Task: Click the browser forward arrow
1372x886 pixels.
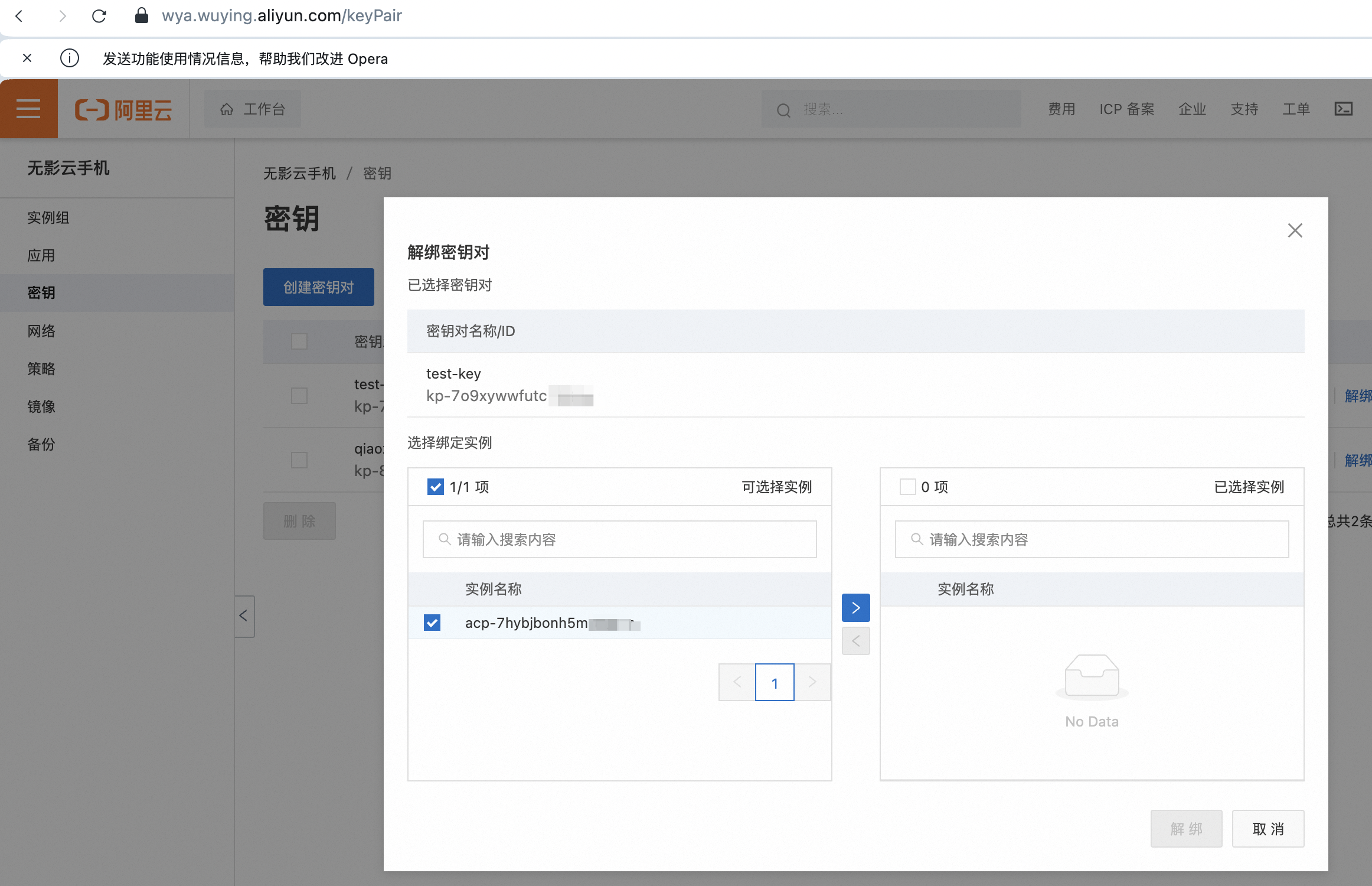Action: click(x=62, y=16)
